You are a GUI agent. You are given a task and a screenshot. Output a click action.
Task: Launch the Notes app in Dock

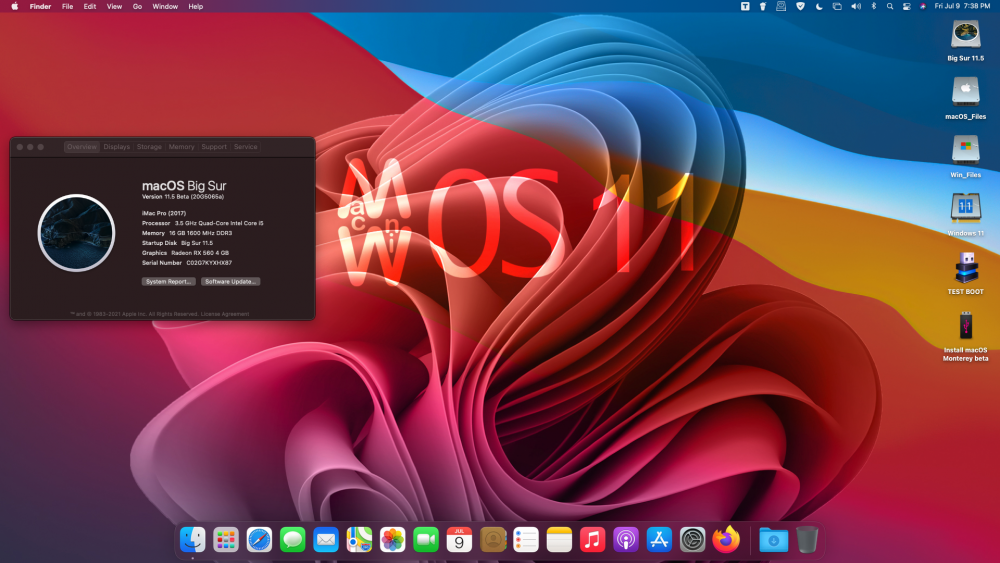[x=559, y=540]
